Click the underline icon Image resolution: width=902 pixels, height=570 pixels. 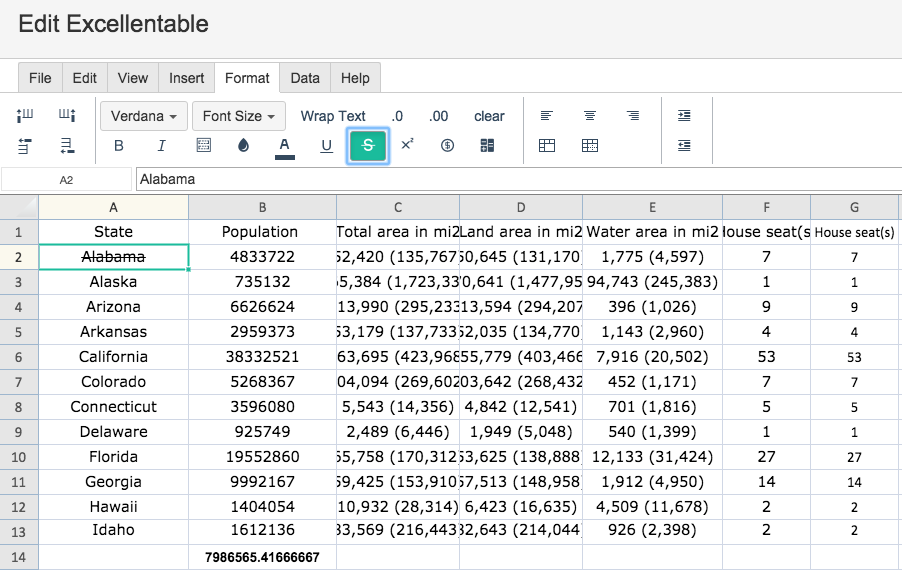[x=326, y=146]
